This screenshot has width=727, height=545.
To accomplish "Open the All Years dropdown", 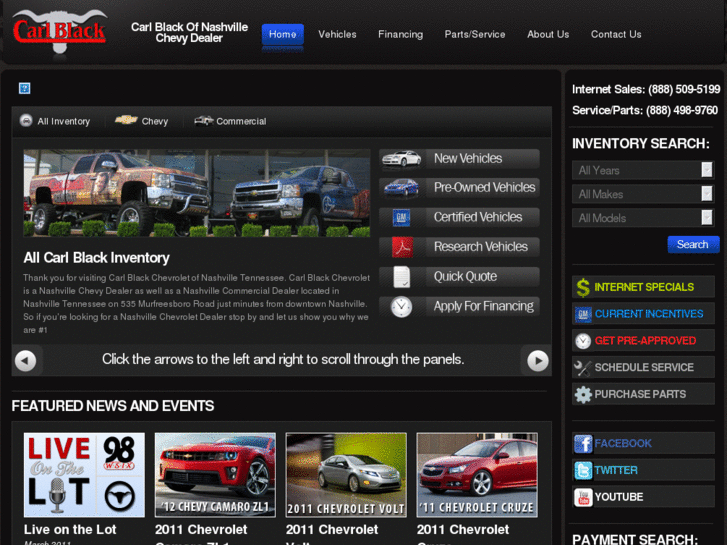I will click(643, 170).
